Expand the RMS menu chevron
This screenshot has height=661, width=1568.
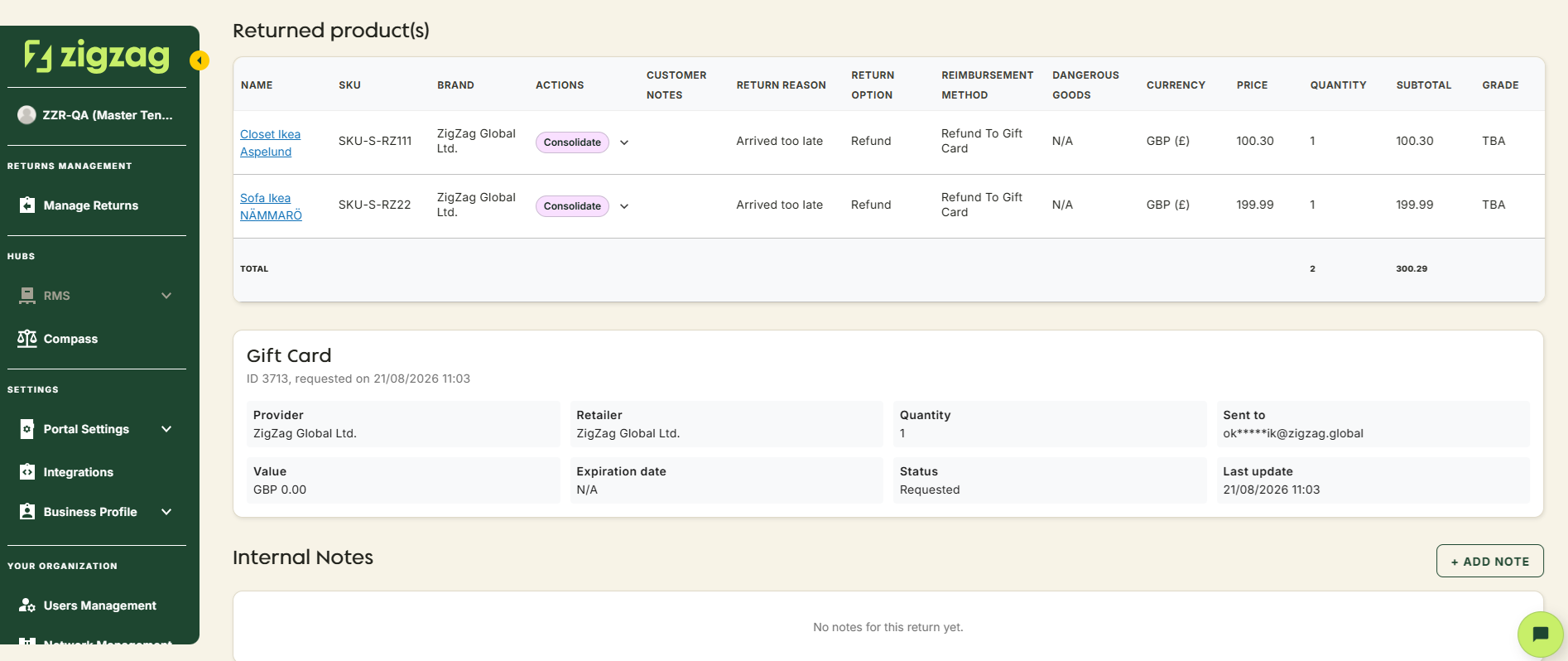(166, 296)
